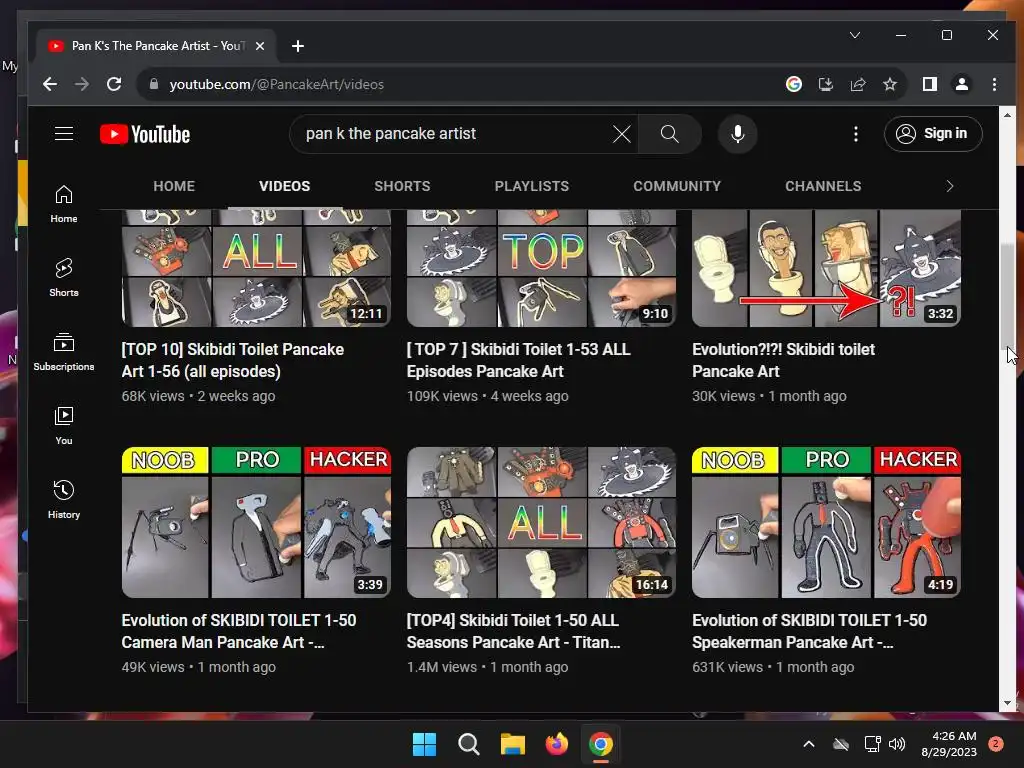Open YouTube settings three-dot menu
The image size is (1024, 768).
[x=856, y=134]
